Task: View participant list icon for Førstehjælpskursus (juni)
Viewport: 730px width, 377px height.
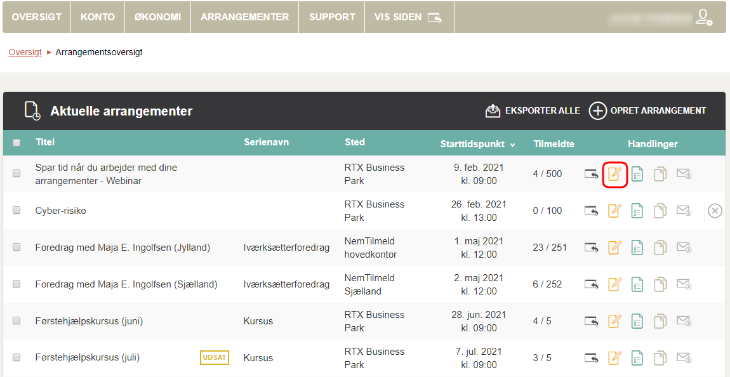Action: (x=637, y=322)
